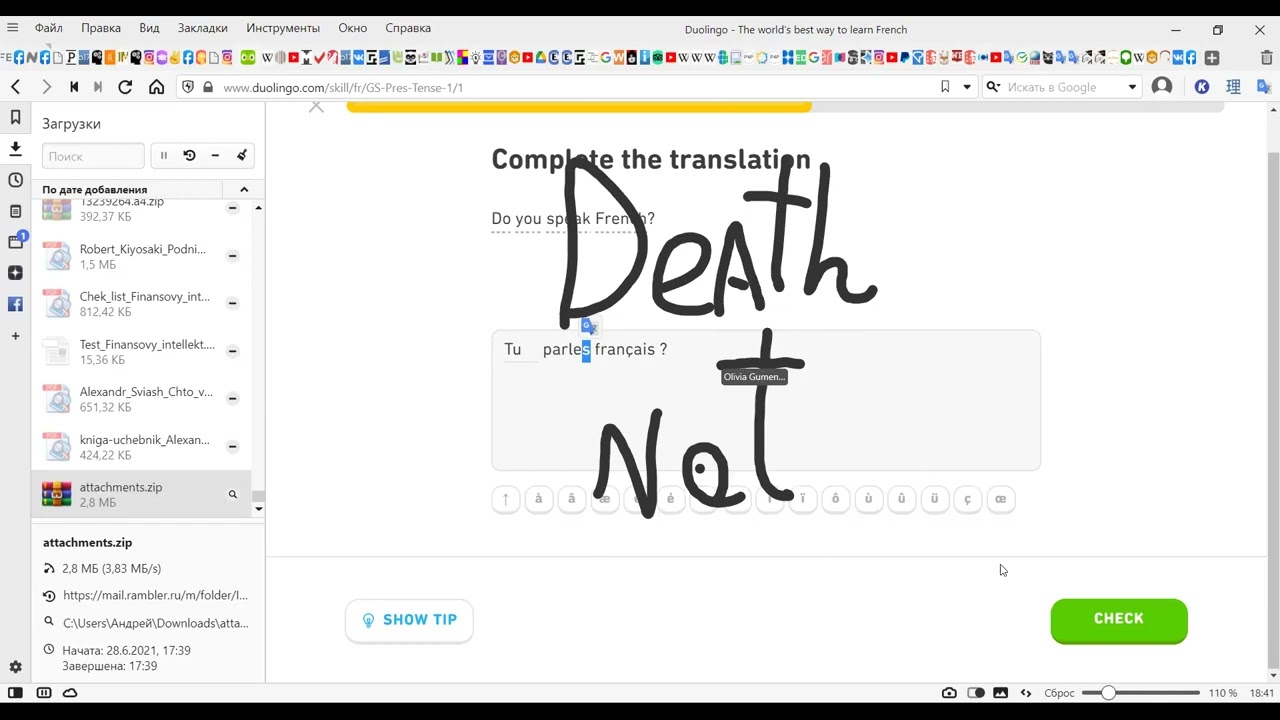Insert the à special character key
The width and height of the screenshot is (1280, 720).
(539, 499)
